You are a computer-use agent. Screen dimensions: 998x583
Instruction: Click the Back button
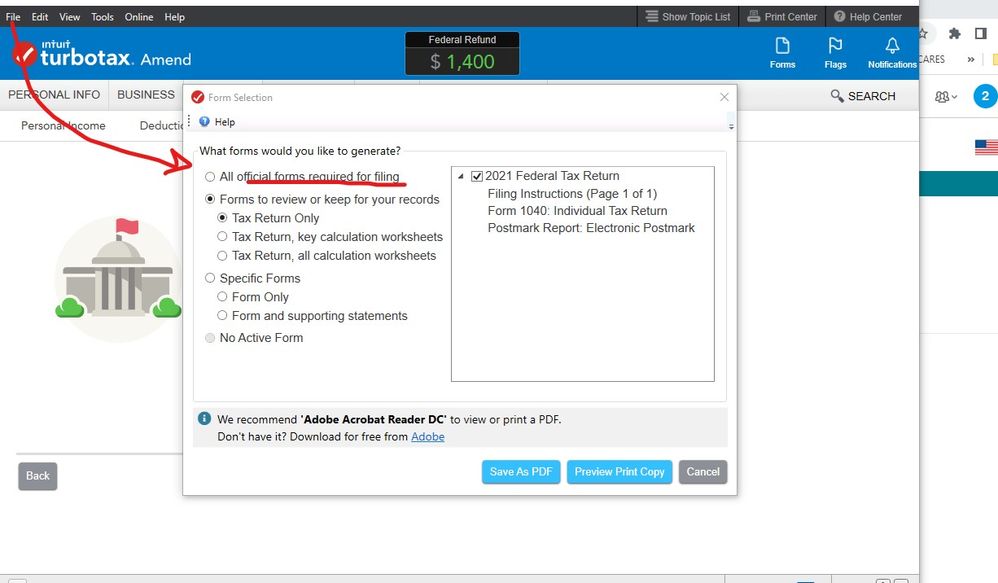pyautogui.click(x=38, y=476)
